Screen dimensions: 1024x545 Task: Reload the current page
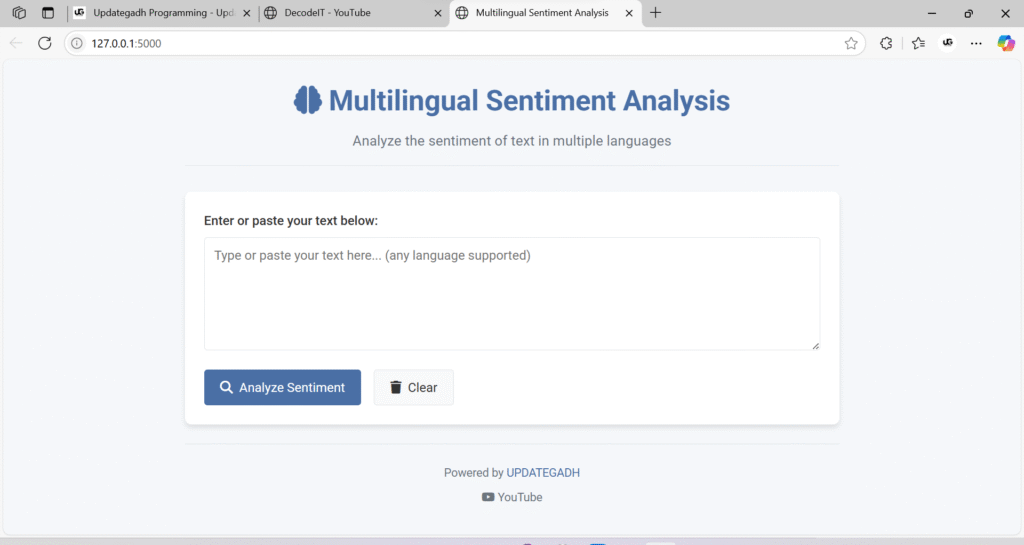point(44,43)
